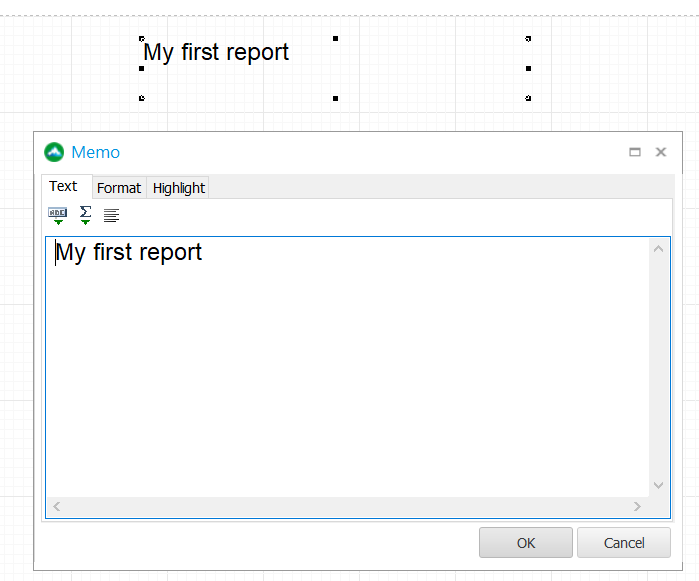The height and width of the screenshot is (581, 699).
Task: Click the horizontal scrollbar left arrow
Action: coord(57,507)
